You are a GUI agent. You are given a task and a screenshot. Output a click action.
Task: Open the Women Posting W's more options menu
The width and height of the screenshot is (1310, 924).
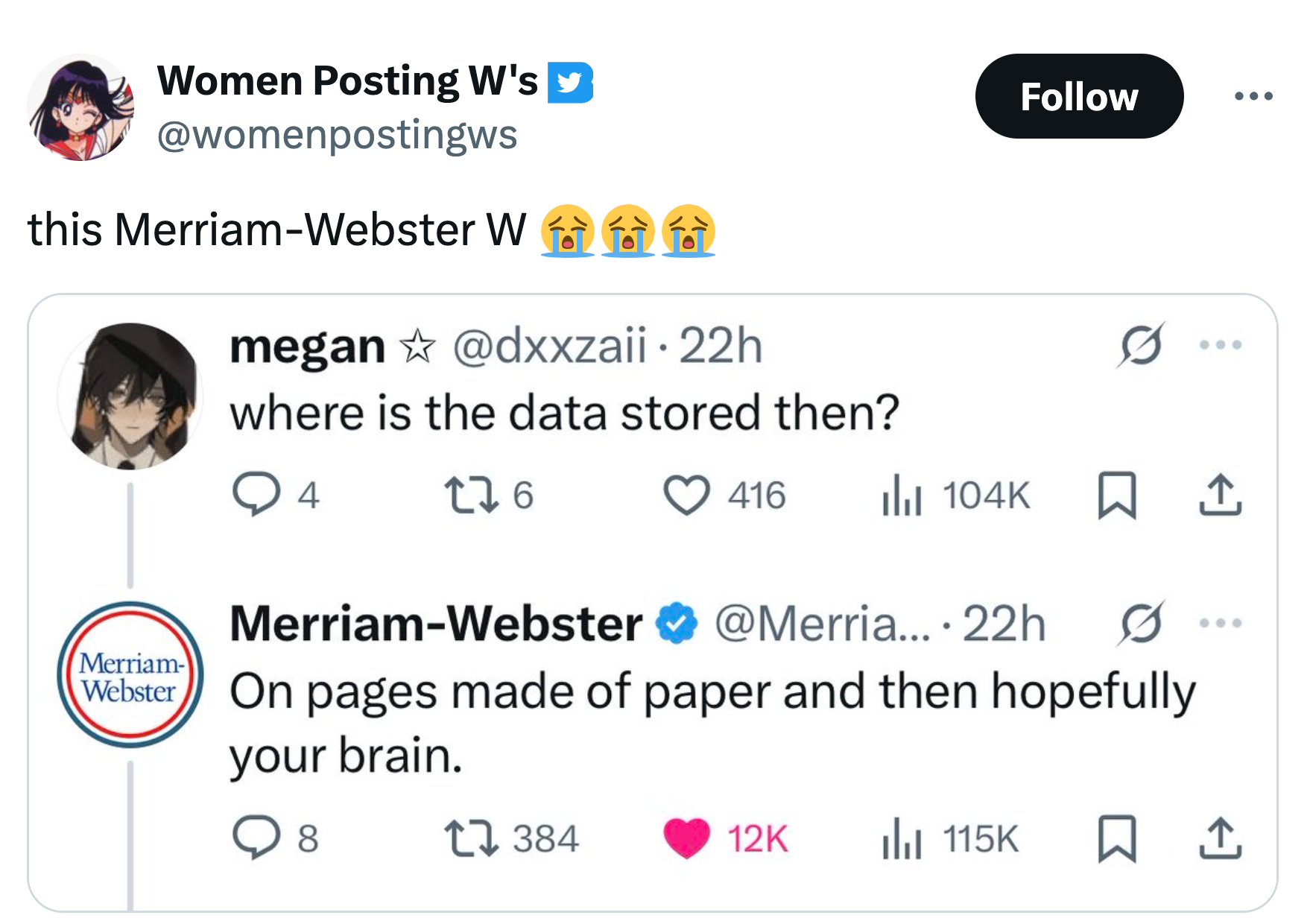[x=1253, y=96]
